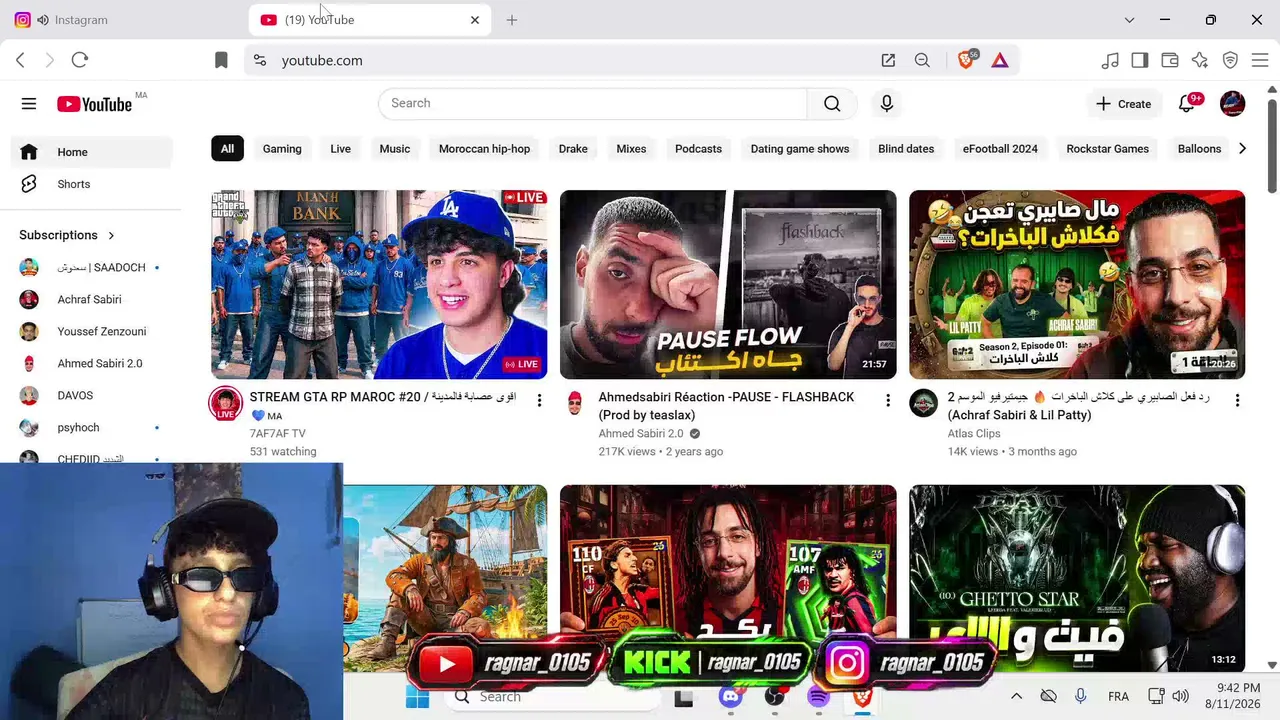Open OBS Studio from the taskbar
The width and height of the screenshot is (1280, 720).
[775, 696]
